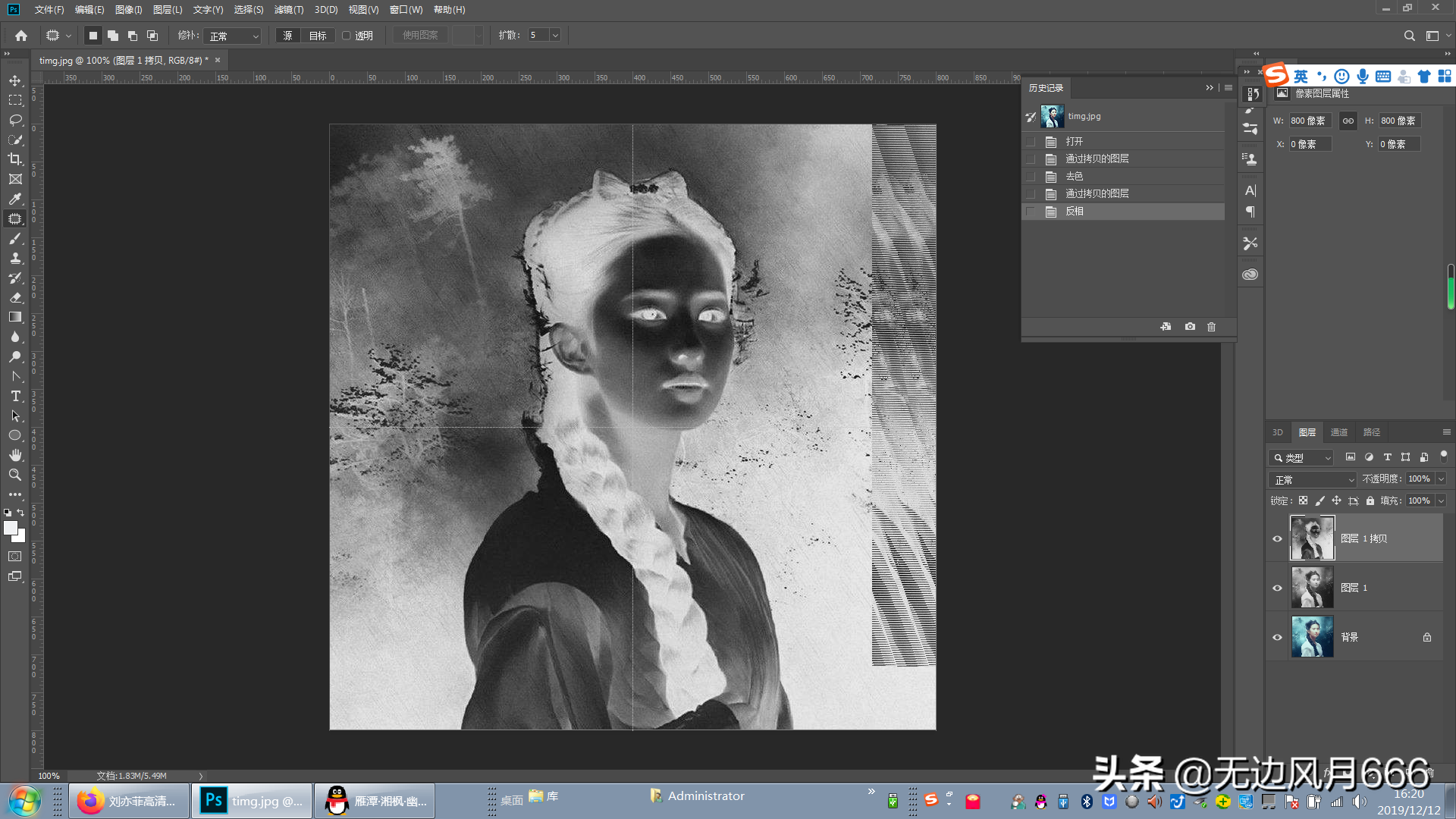Select the Crop tool
This screenshot has width=1456, height=819.
(x=15, y=159)
